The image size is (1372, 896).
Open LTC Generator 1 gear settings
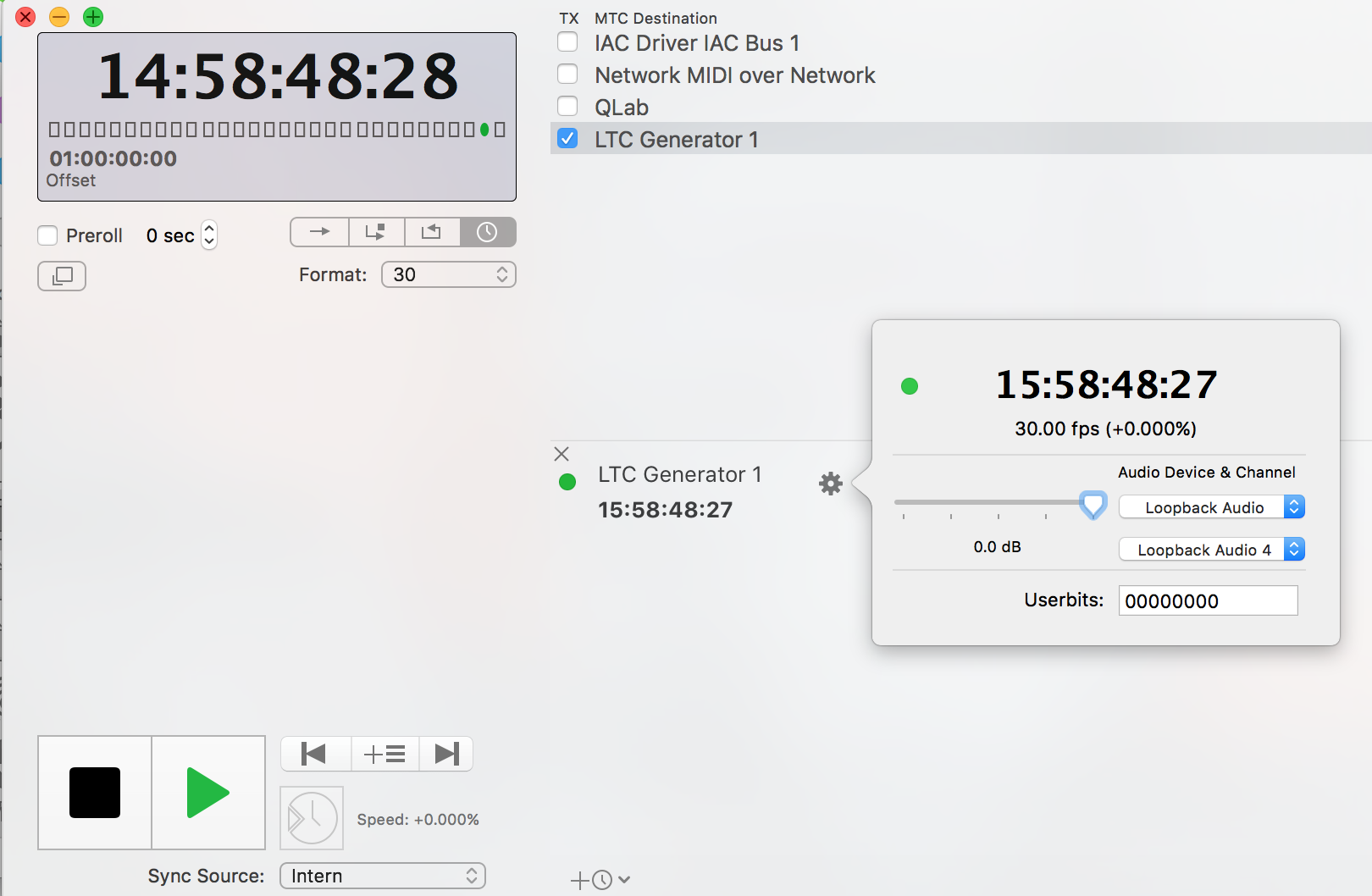pos(831,484)
